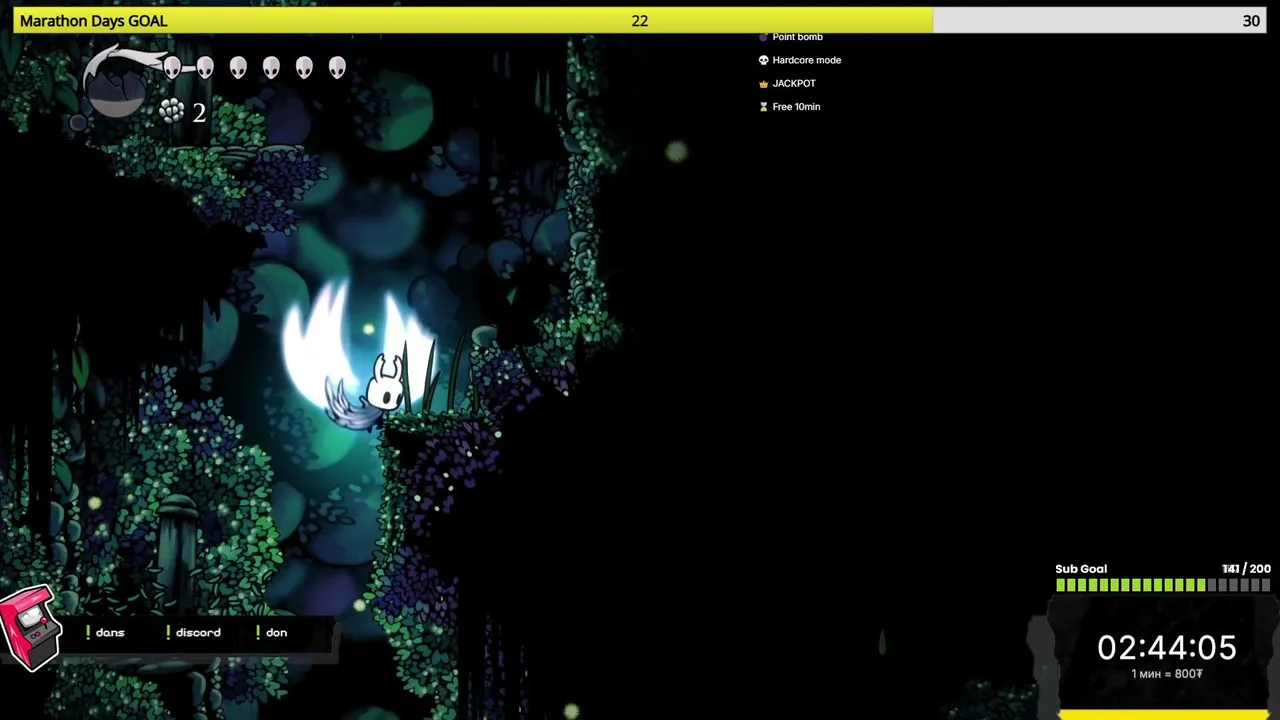Click the "Free 10min" reward text

[x=796, y=107]
